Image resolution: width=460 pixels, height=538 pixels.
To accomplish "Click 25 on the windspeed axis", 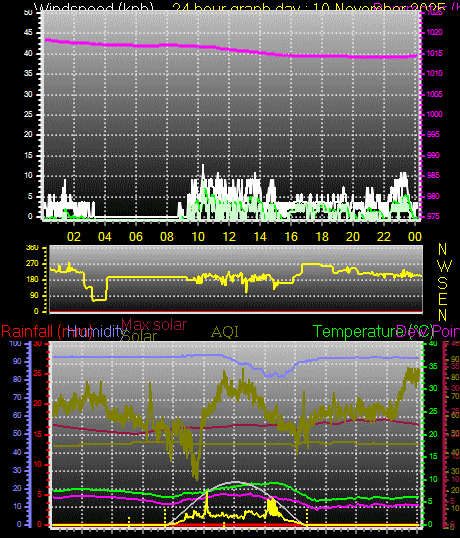I will (28, 114).
